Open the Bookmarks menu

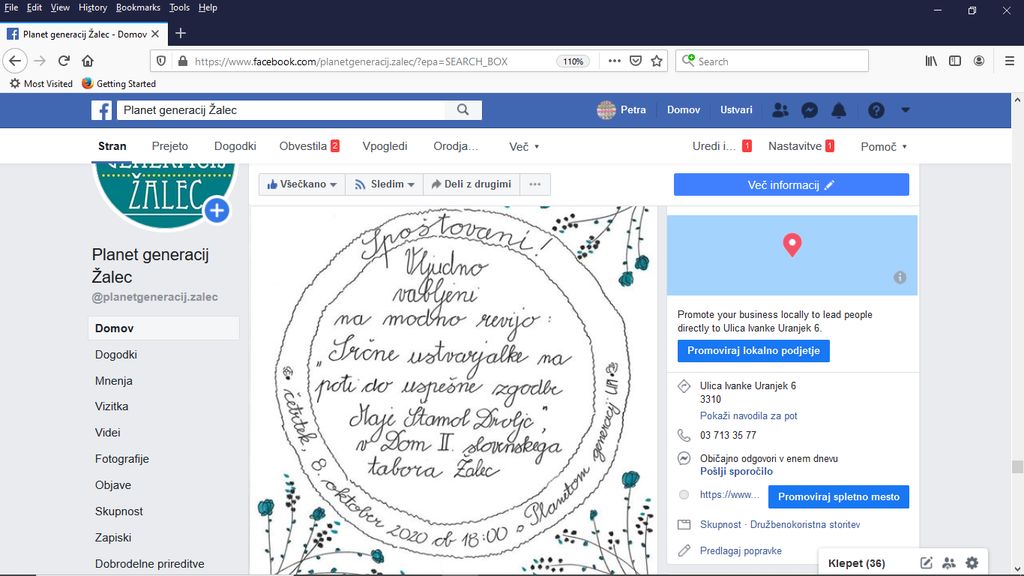point(137,7)
